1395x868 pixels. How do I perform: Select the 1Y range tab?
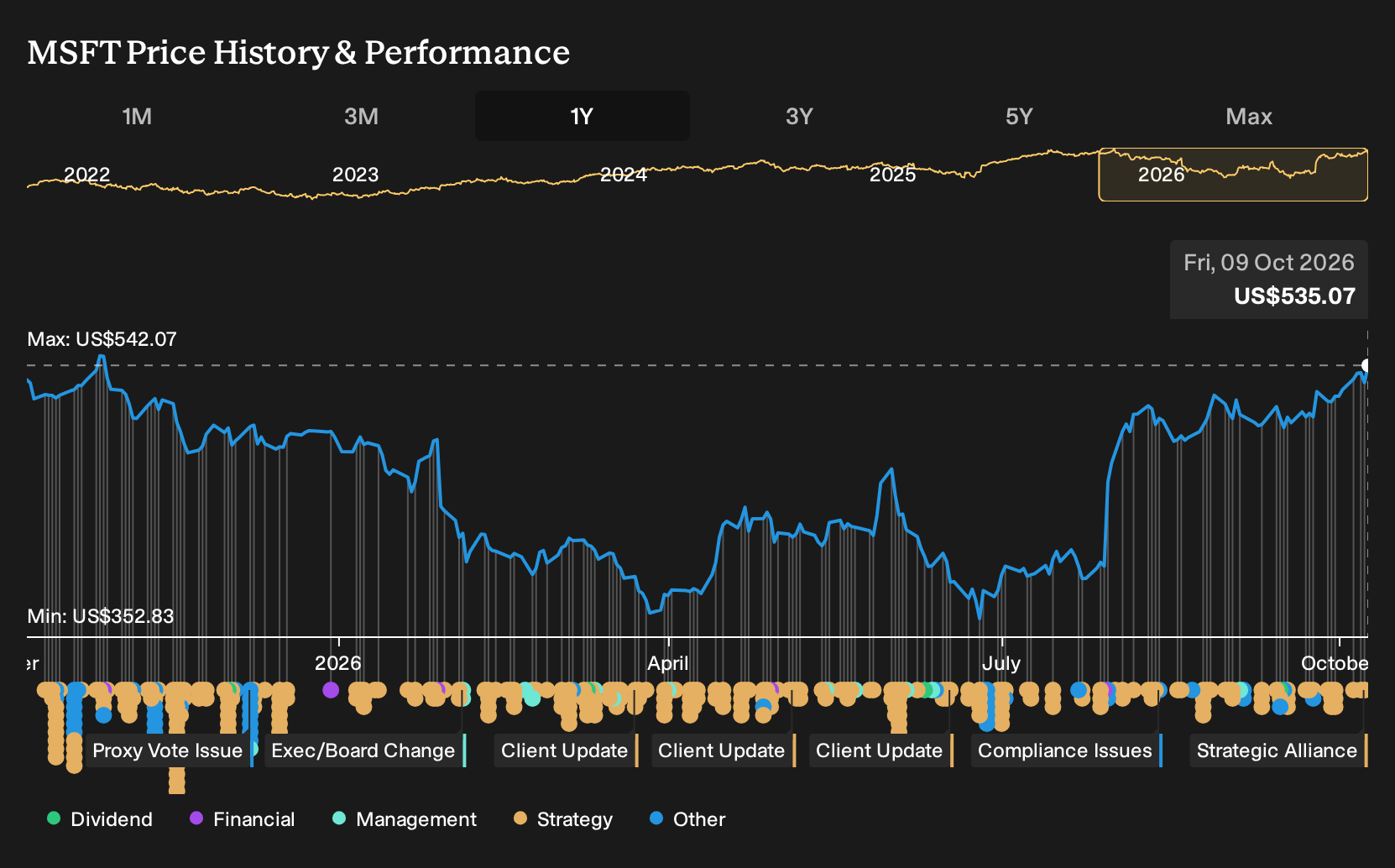coord(583,116)
